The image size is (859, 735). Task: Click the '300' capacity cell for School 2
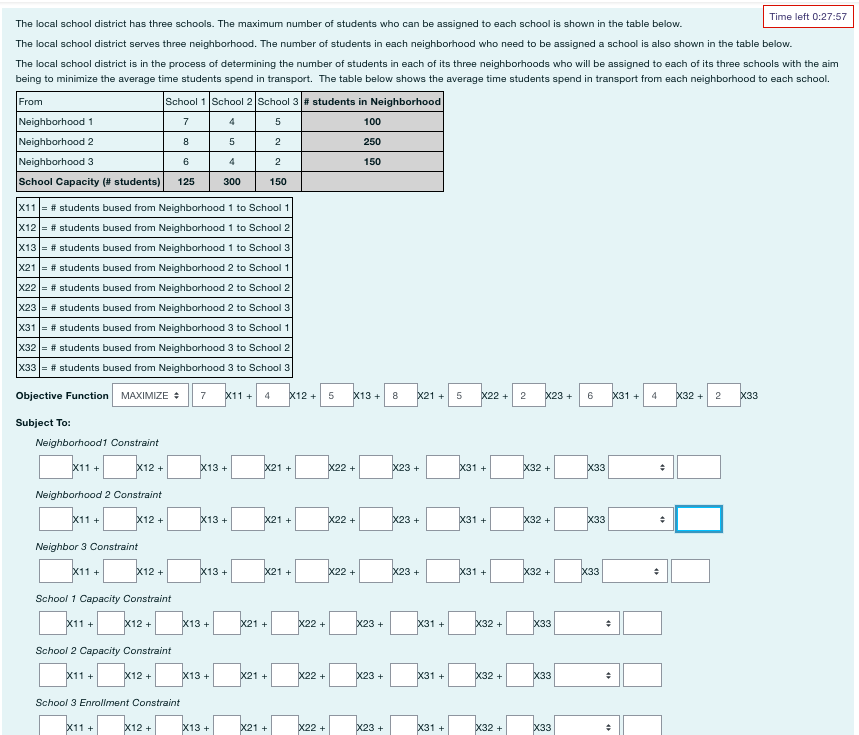[232, 181]
